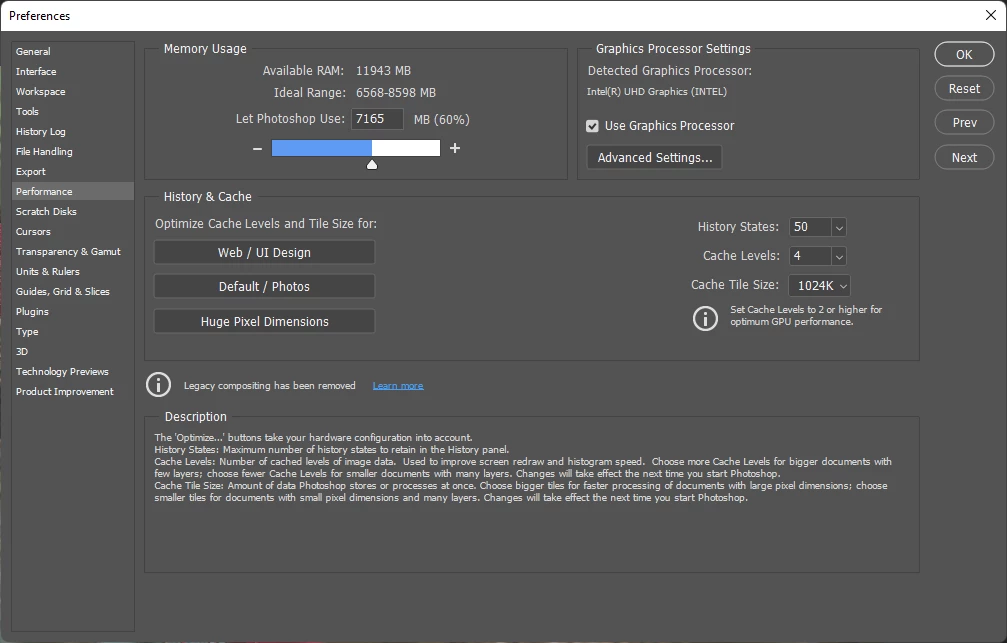Open Plugins preferences
This screenshot has height=643, width=1007.
[x=72, y=312]
